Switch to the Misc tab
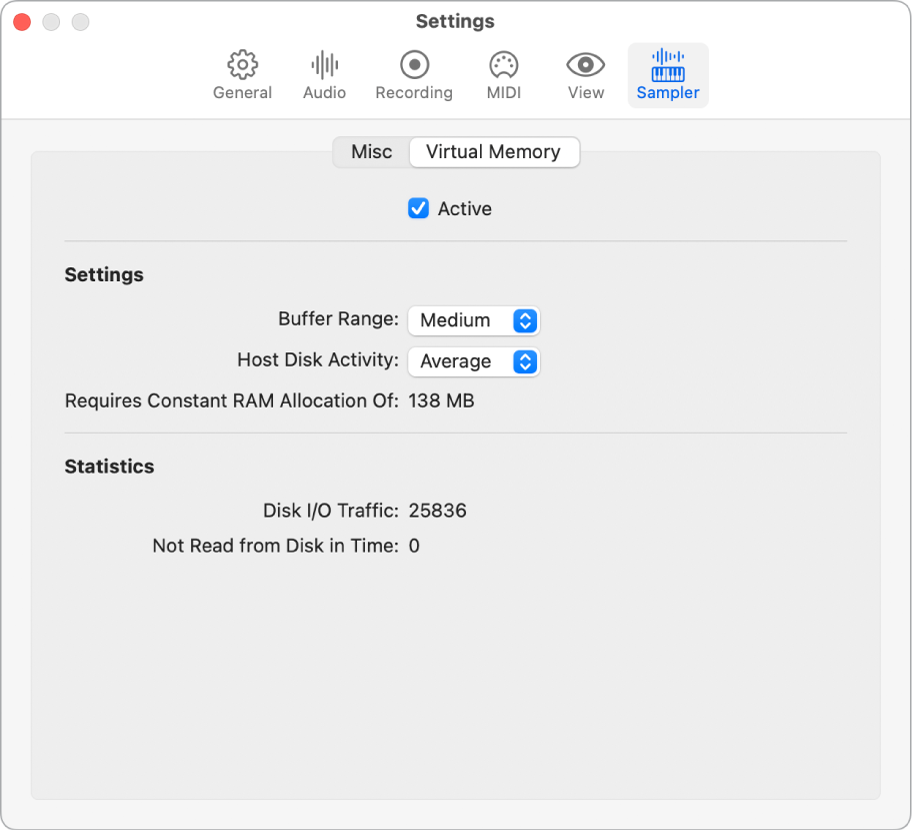 click(x=371, y=152)
